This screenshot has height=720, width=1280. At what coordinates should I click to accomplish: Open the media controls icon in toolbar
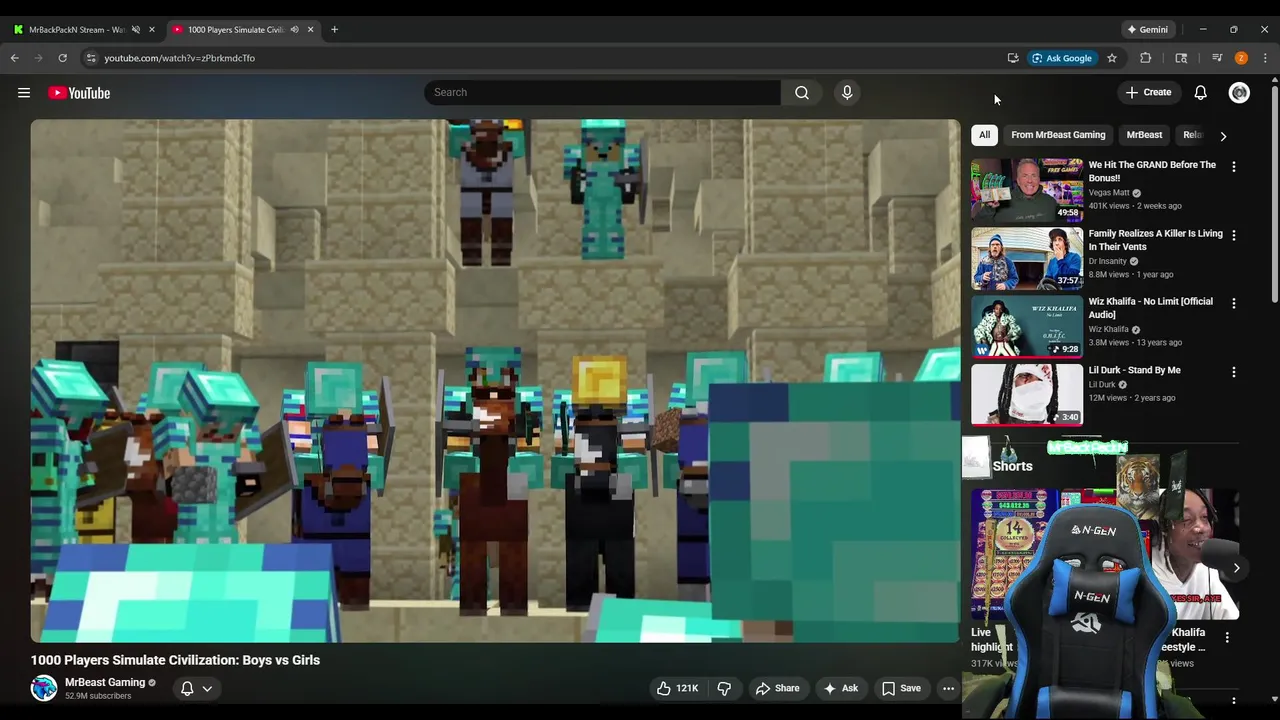click(1217, 58)
